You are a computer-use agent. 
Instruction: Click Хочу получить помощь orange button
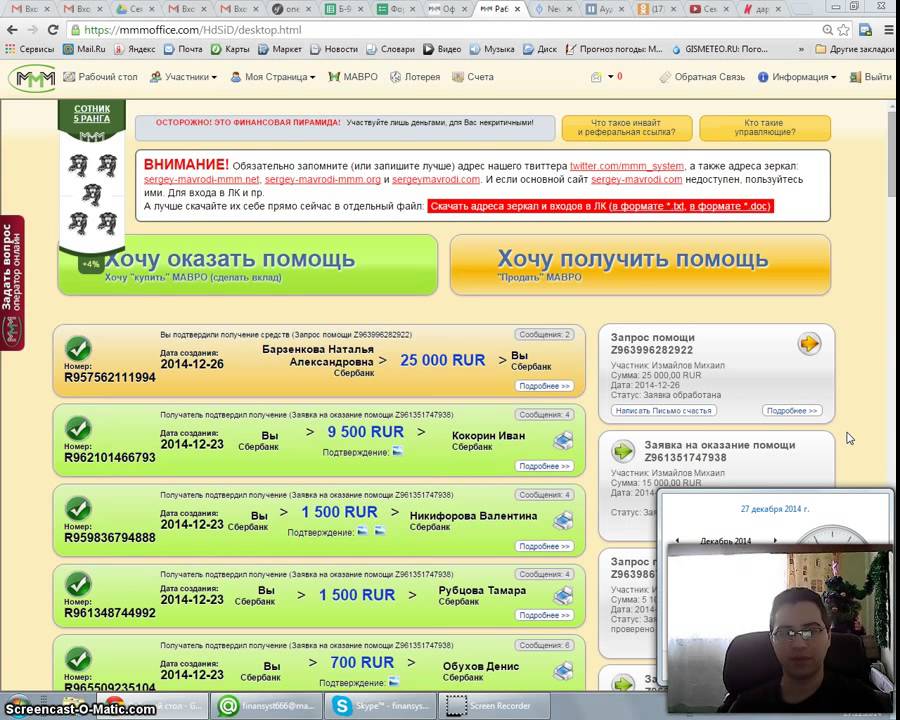coord(641,265)
